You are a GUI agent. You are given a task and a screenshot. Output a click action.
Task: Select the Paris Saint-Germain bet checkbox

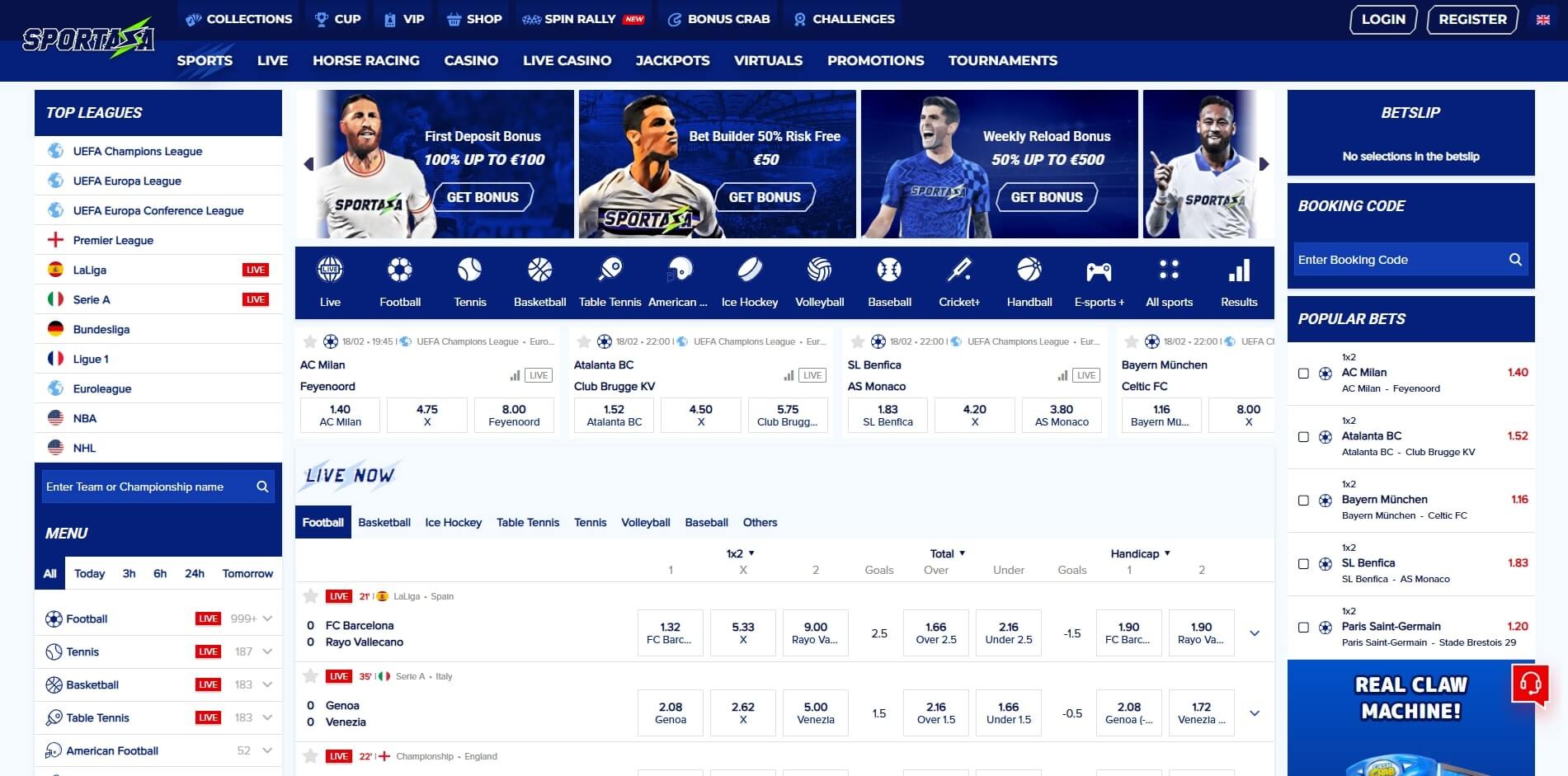pyautogui.click(x=1303, y=628)
